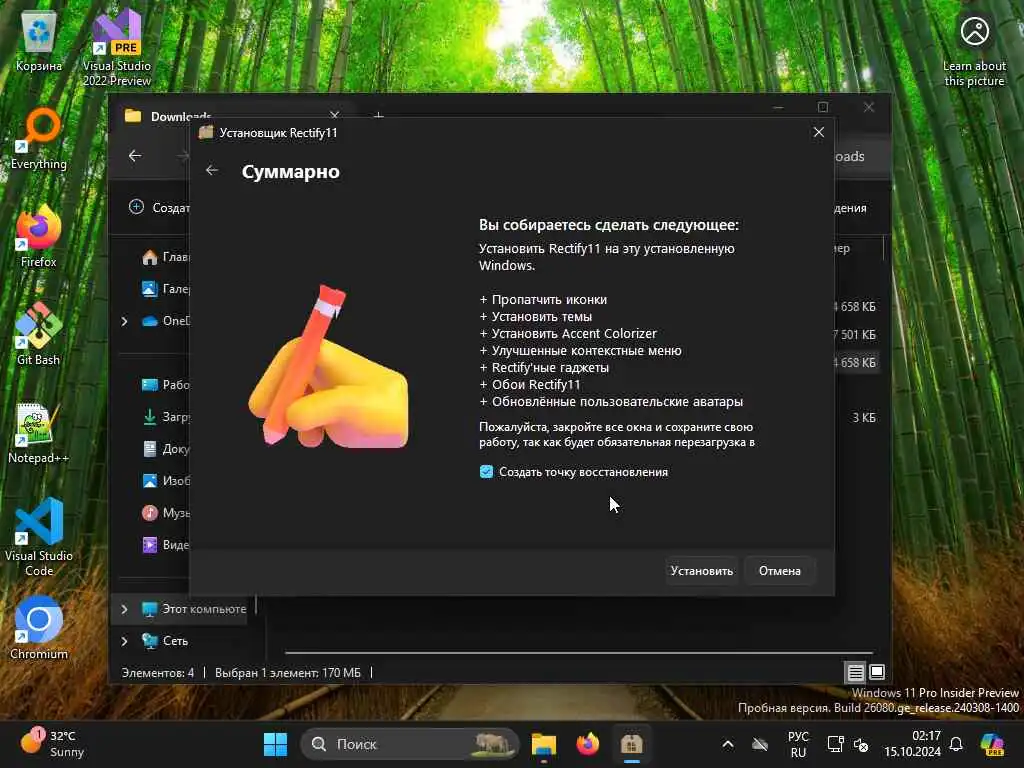
Task: Click OneDrive cloud tray icon
Action: tap(760, 744)
